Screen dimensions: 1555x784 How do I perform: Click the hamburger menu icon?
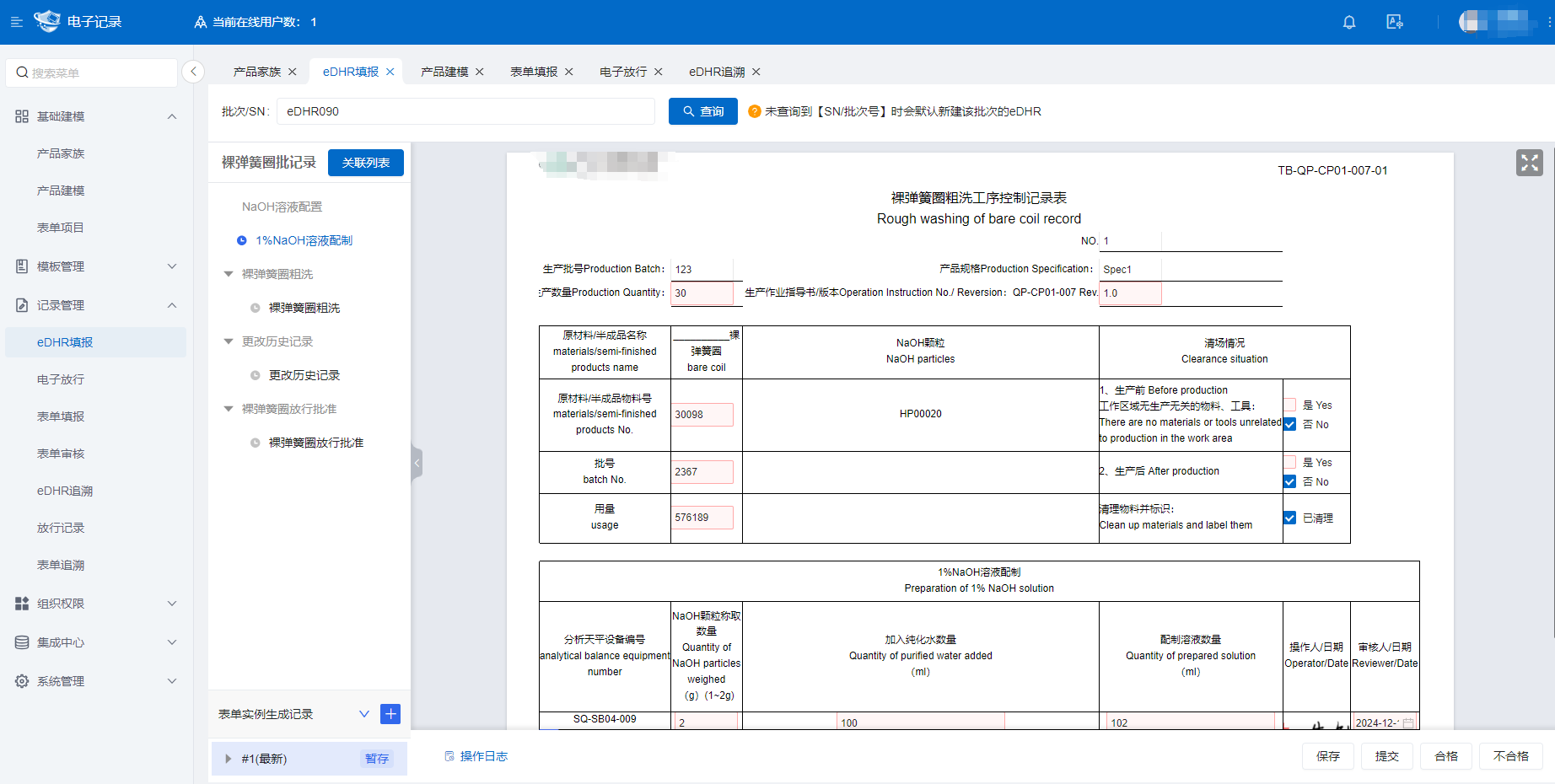(16, 22)
